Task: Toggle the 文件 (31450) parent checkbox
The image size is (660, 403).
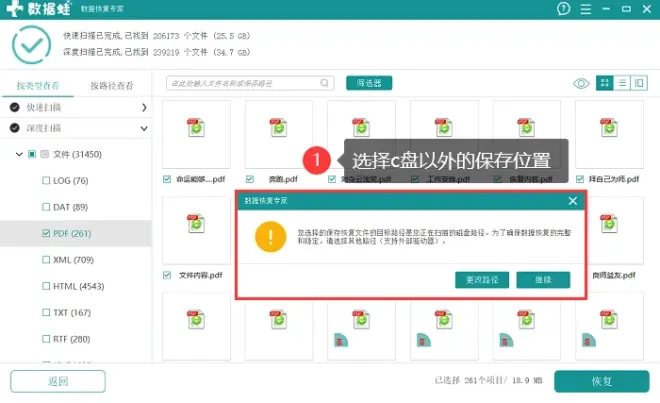Action: (32, 154)
